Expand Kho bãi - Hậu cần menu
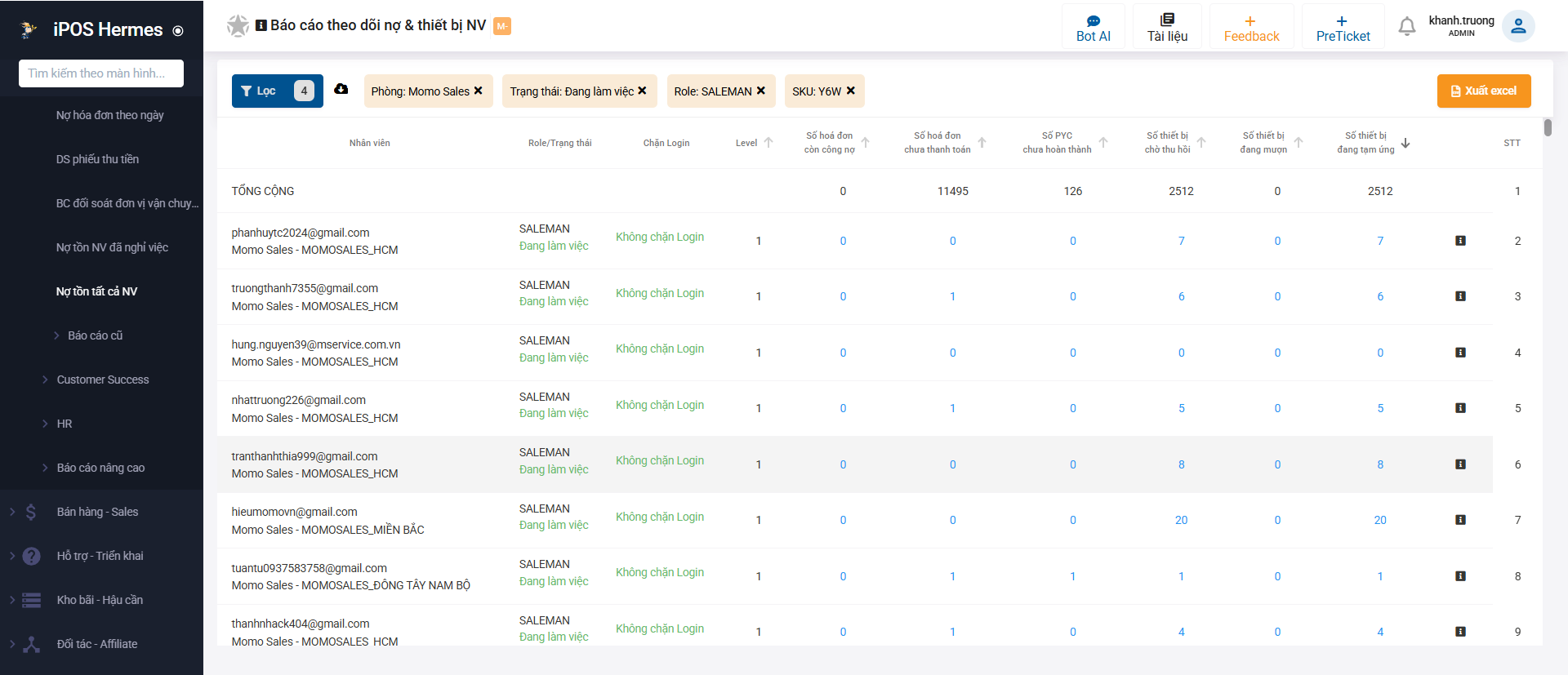 tap(100, 600)
